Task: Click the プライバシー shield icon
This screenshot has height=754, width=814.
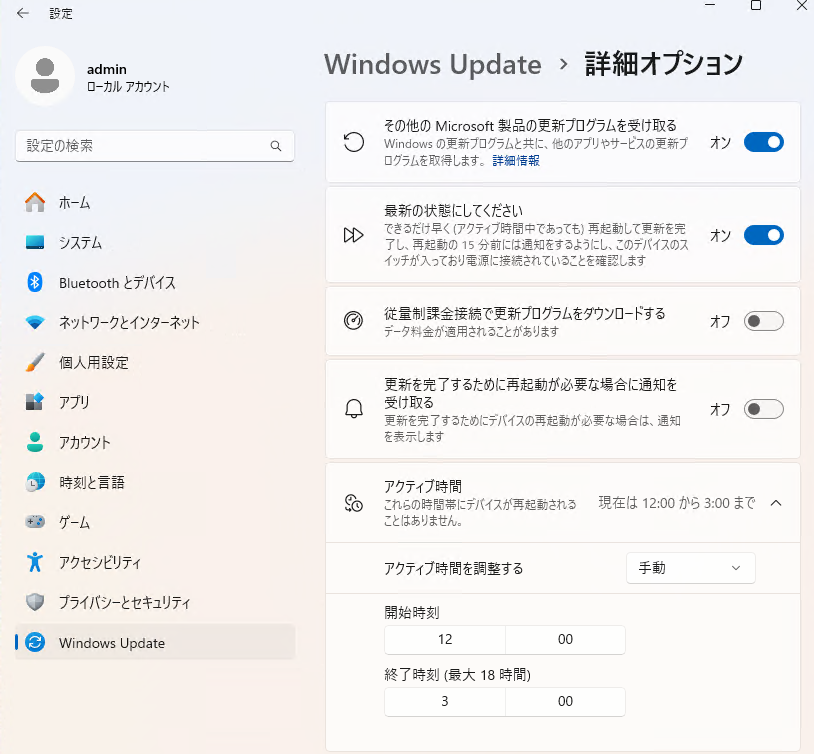Action: (x=35, y=602)
